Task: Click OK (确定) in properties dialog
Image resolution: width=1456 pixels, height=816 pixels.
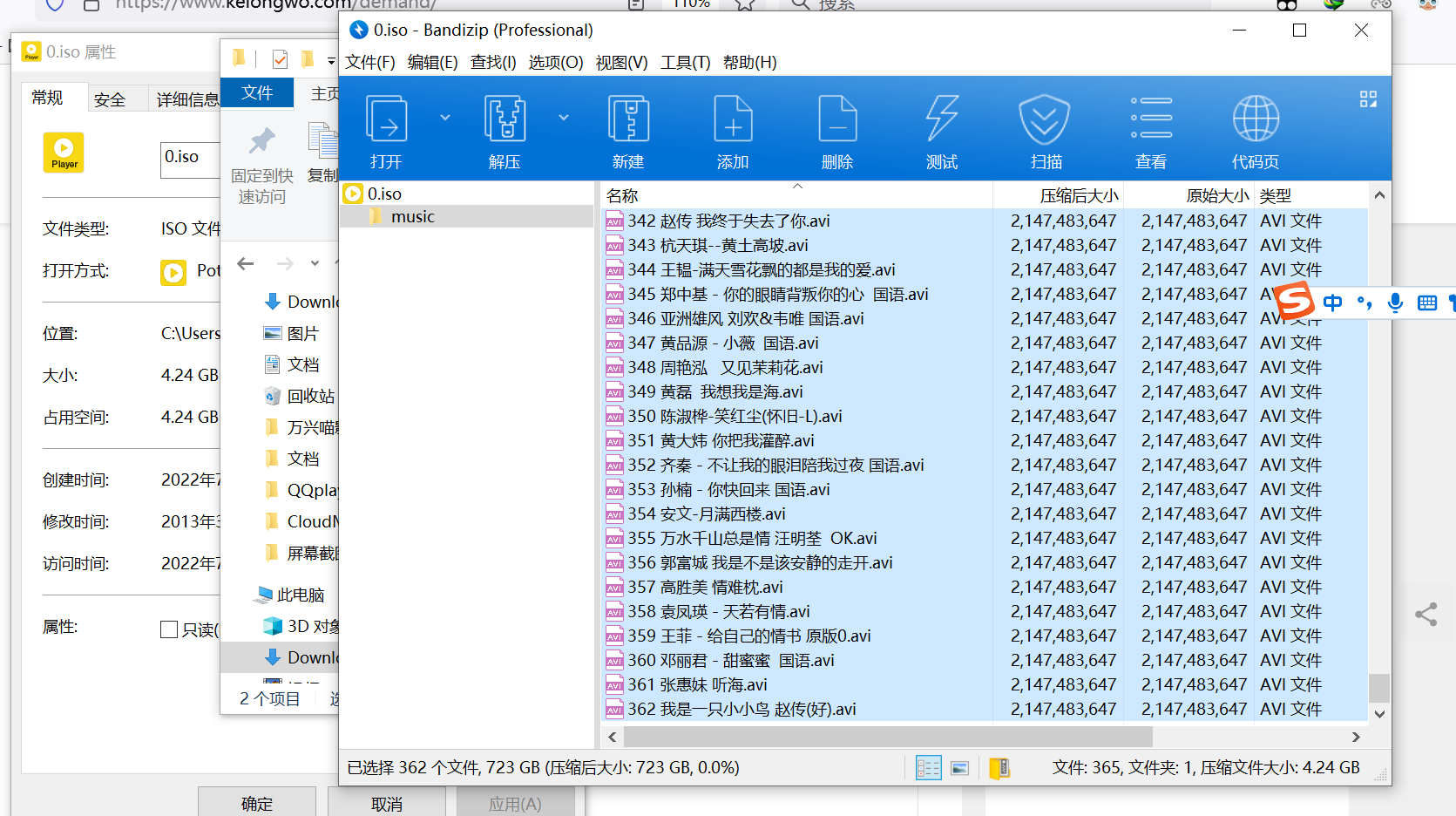Action: (257, 803)
